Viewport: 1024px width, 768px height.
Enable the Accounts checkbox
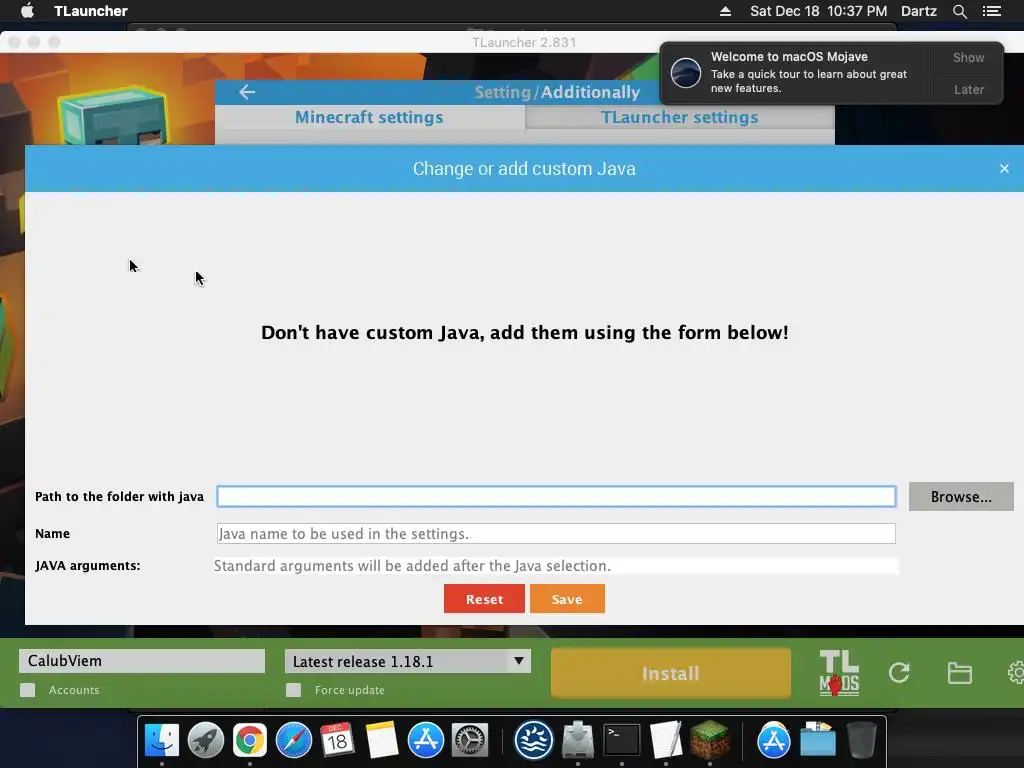point(27,690)
